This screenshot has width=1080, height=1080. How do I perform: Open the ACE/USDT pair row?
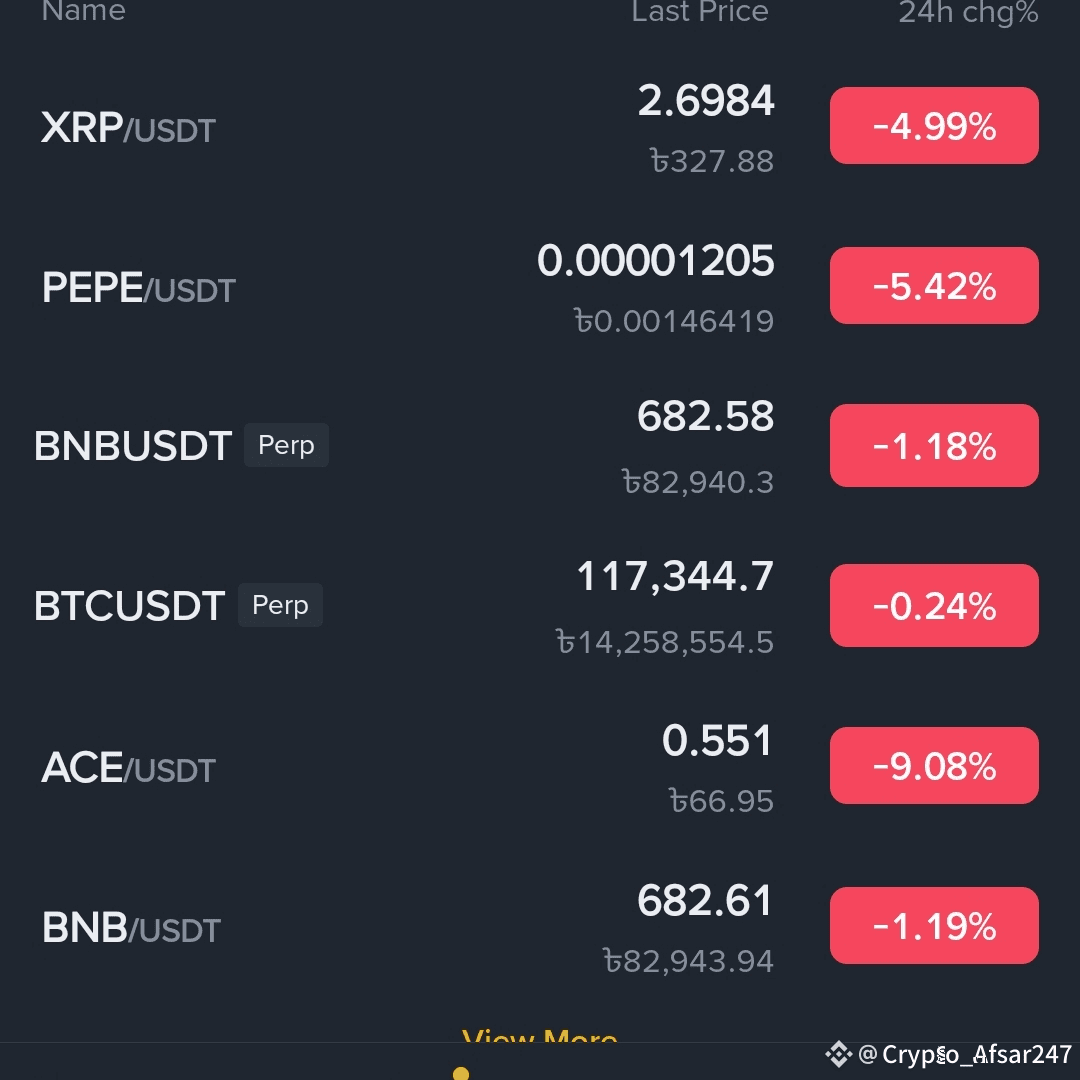coord(540,767)
